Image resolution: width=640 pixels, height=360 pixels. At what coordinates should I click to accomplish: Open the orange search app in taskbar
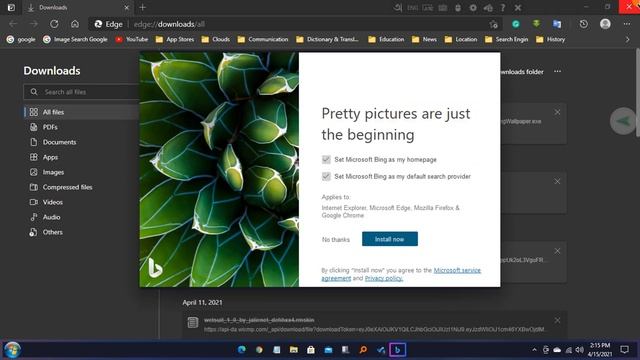[x=363, y=350]
